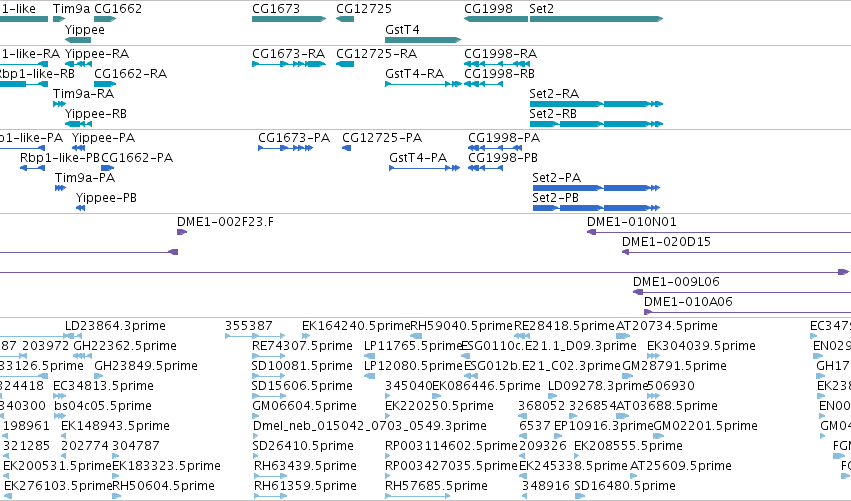The image size is (851, 501).
Task: Open EST AT20734.5prime
Action: point(623,337)
